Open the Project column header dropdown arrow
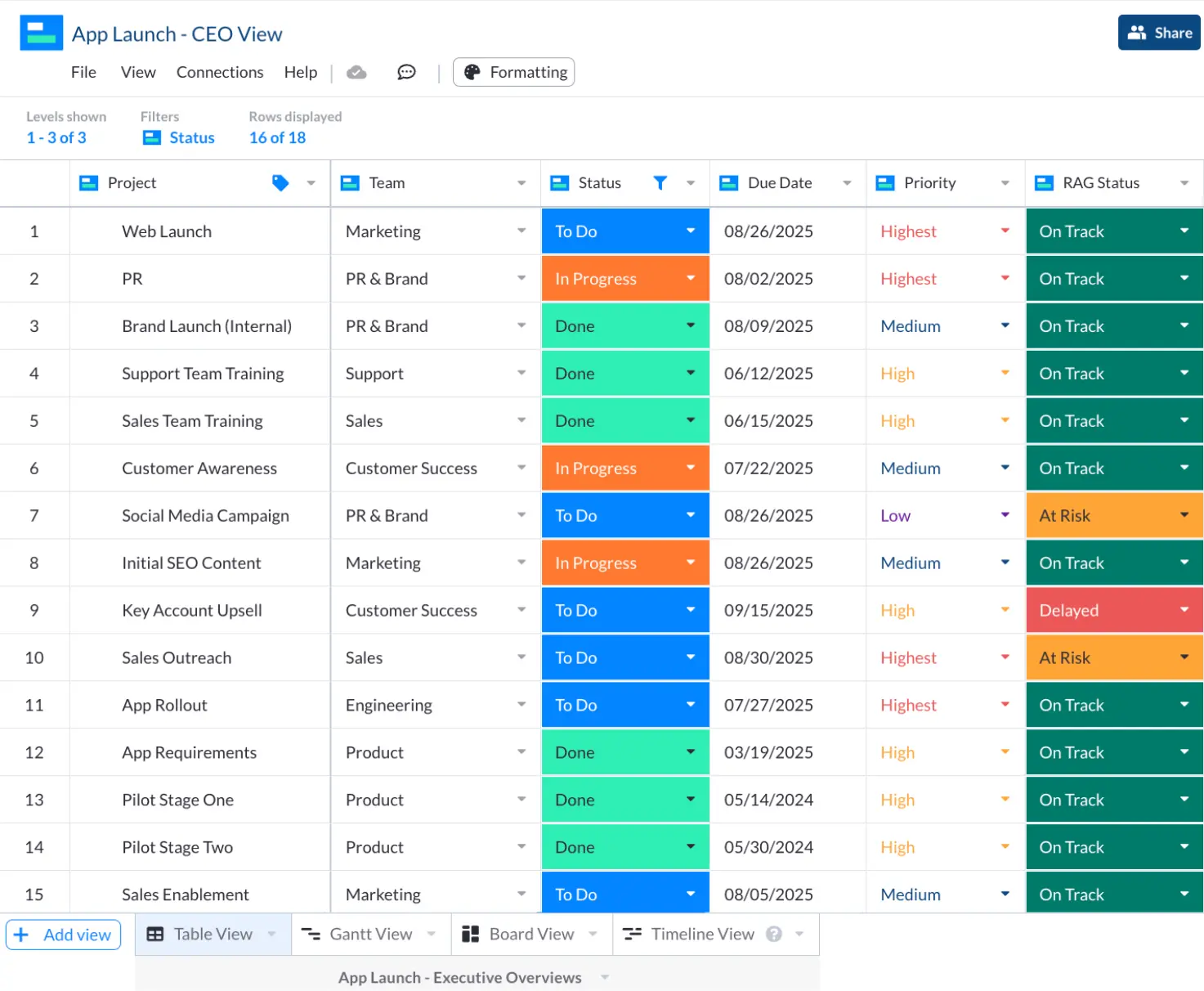 311,183
